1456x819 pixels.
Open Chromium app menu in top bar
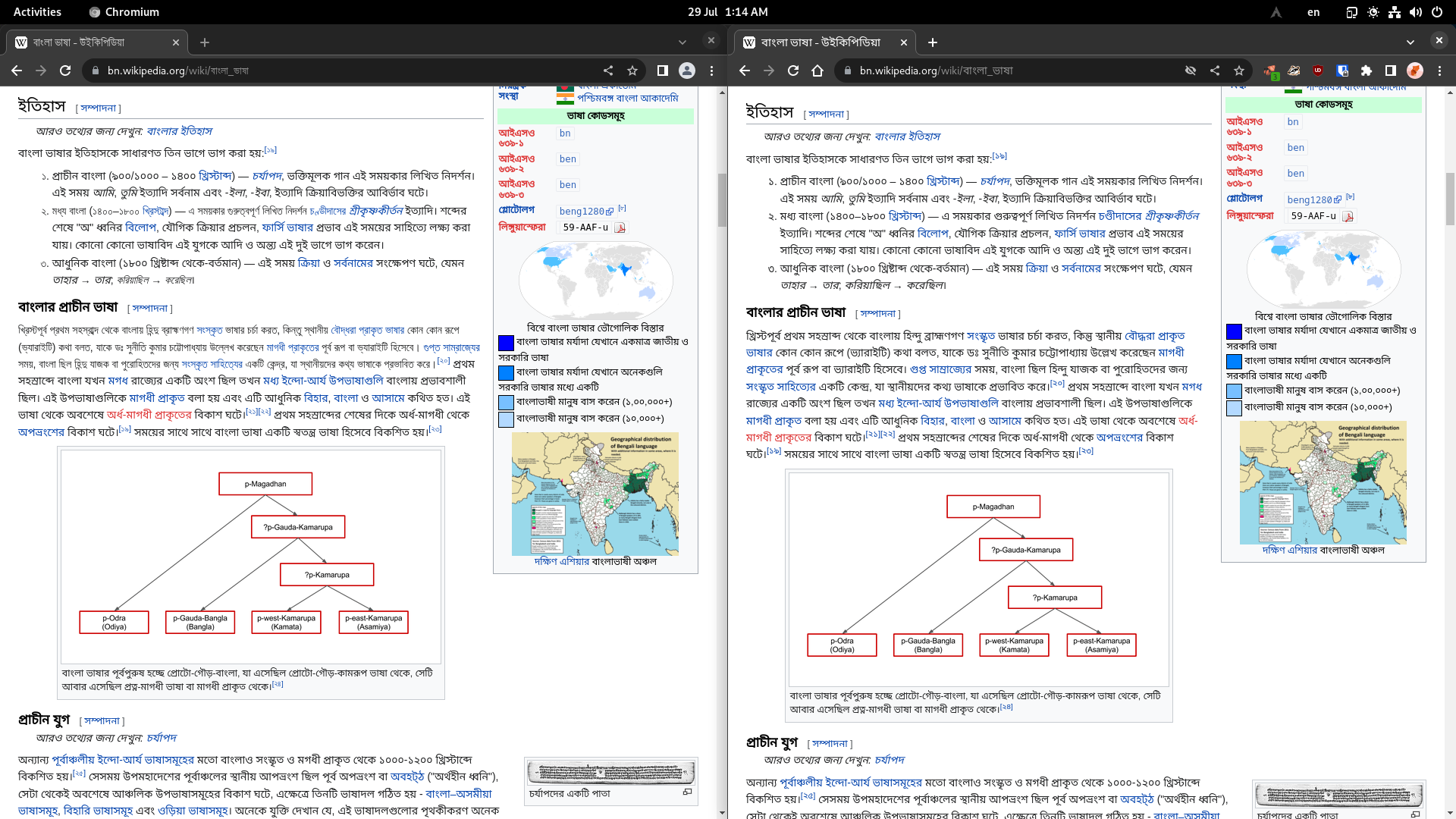pyautogui.click(x=124, y=12)
